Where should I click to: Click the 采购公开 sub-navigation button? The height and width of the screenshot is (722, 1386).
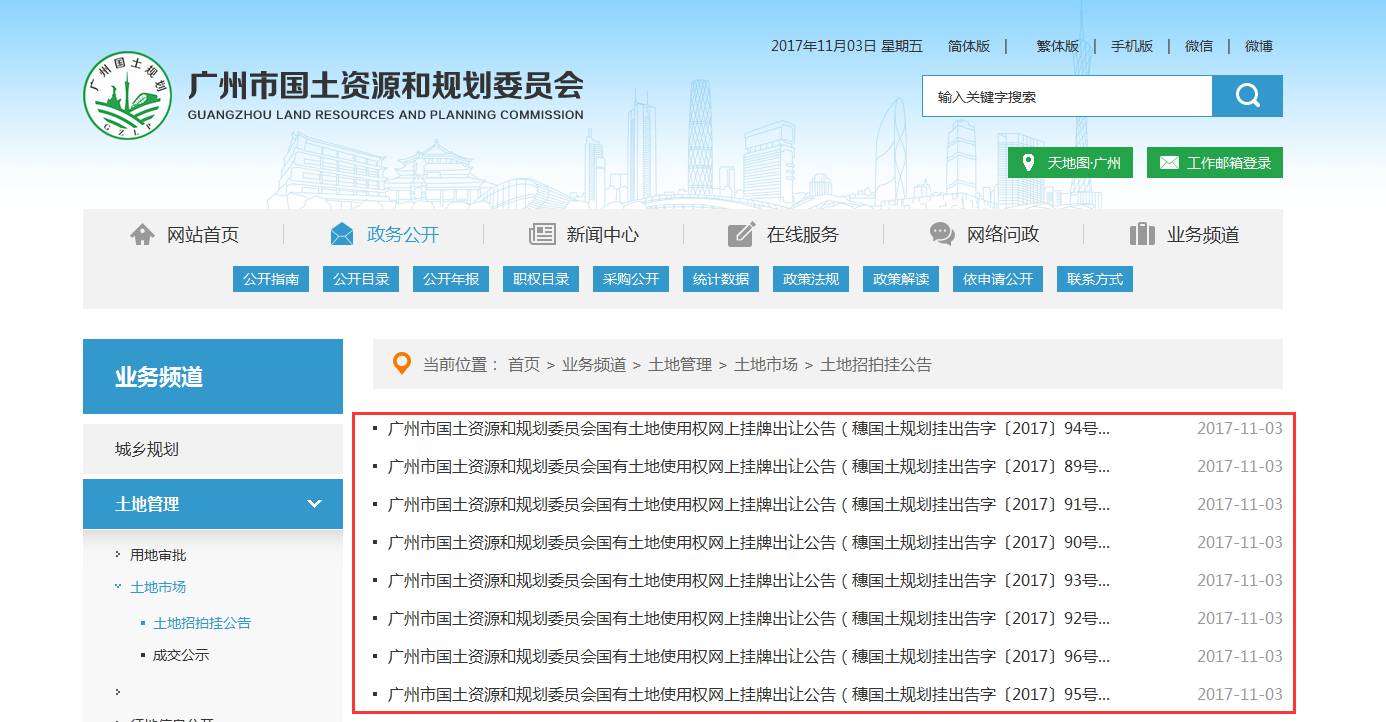click(x=631, y=279)
